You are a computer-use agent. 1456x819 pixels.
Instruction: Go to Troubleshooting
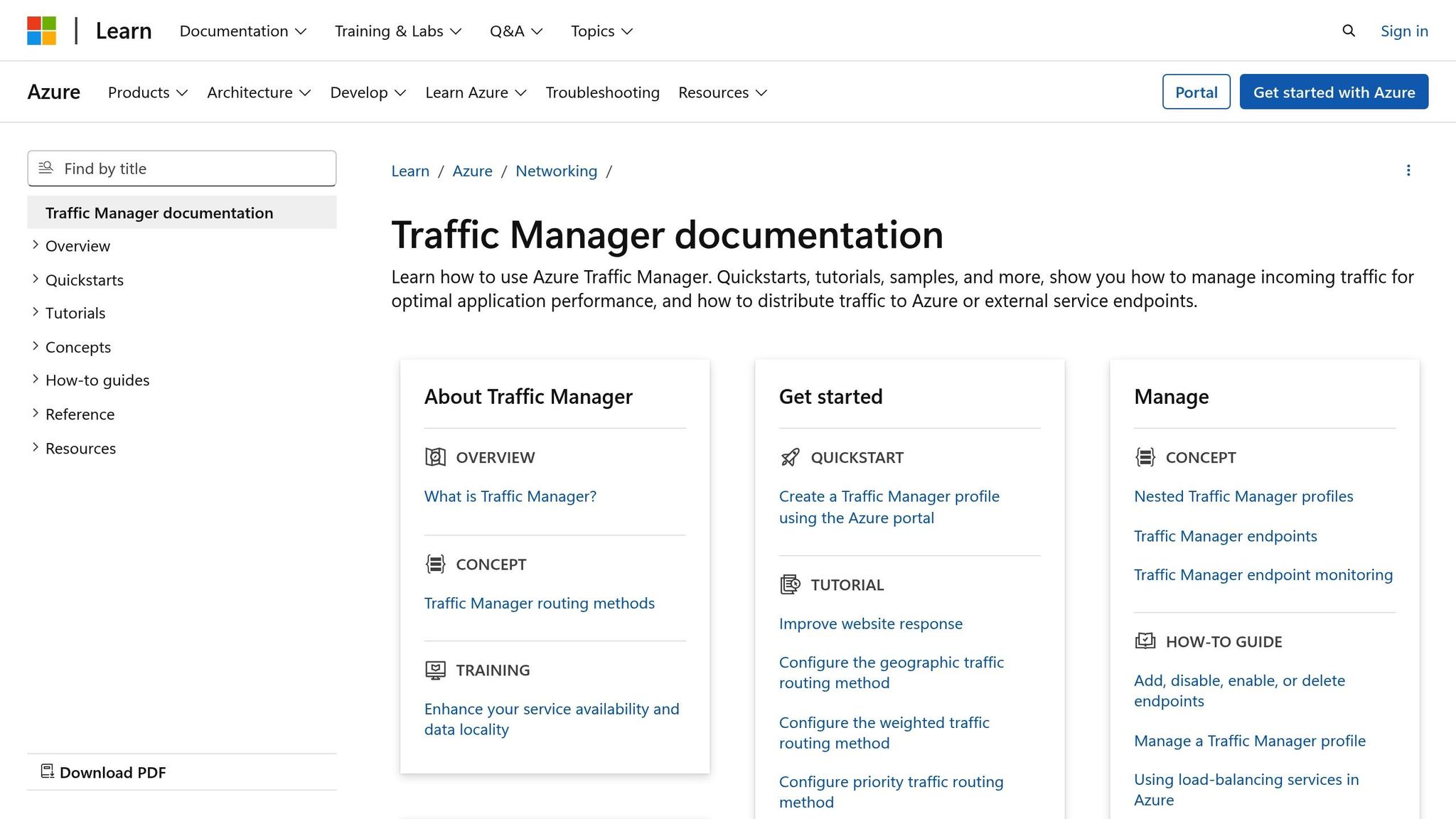point(602,92)
